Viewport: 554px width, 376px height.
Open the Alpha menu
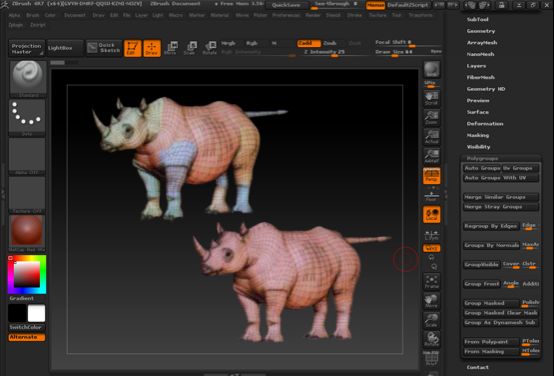point(14,16)
